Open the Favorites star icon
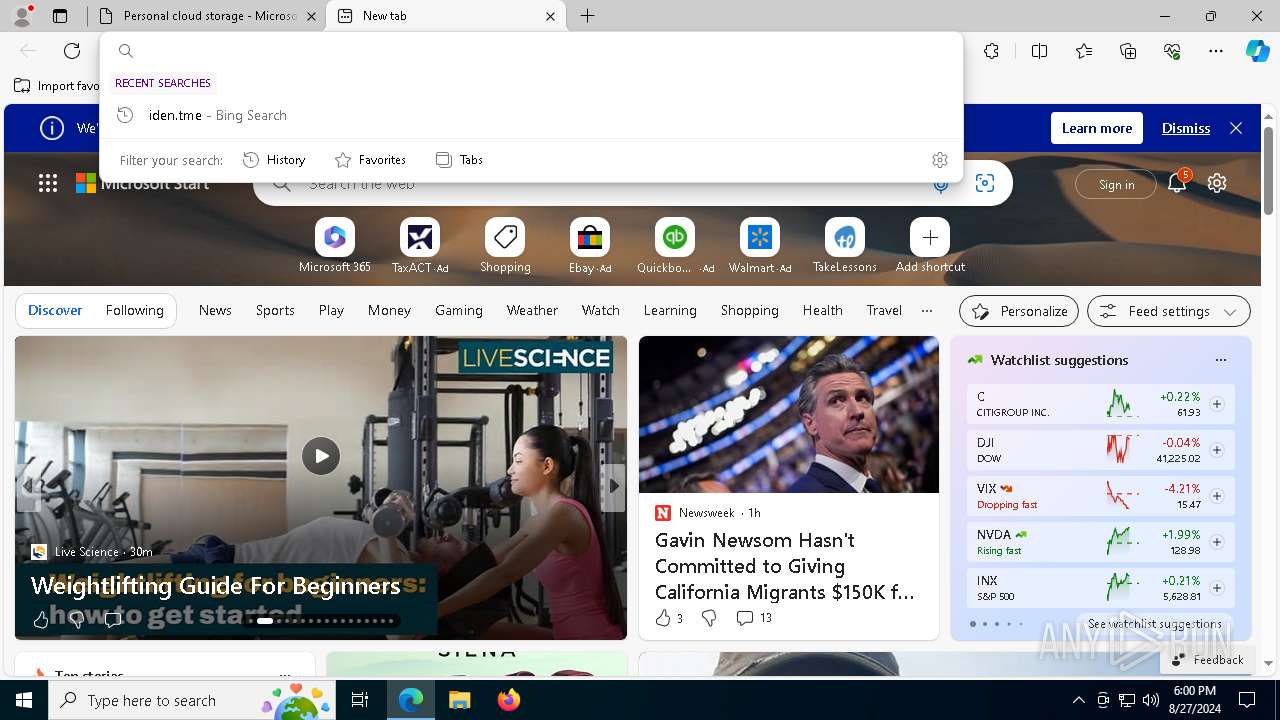Screen dimensions: 1280x720 click(1084, 51)
